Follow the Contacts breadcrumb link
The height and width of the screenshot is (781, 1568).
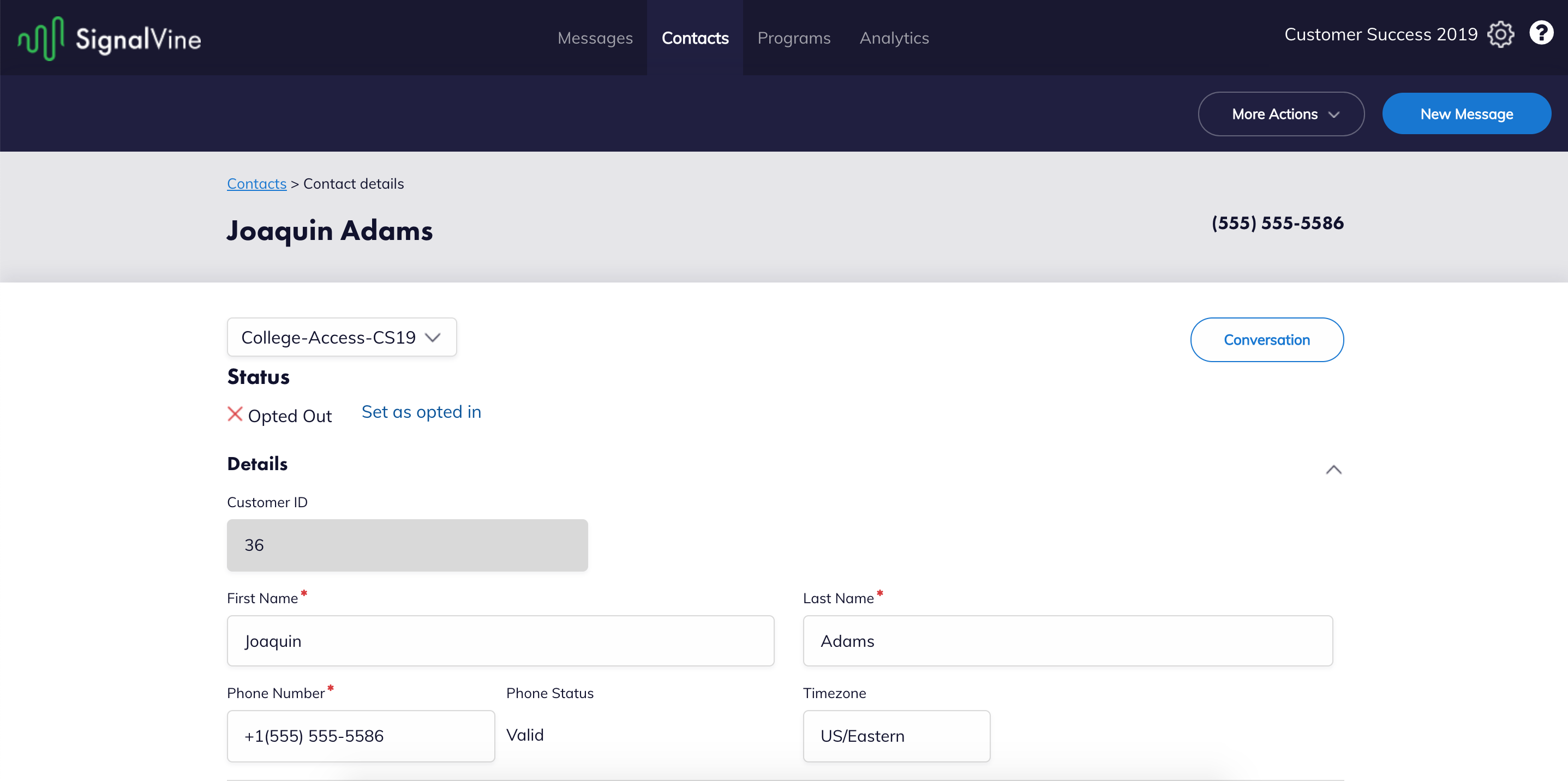click(x=256, y=184)
